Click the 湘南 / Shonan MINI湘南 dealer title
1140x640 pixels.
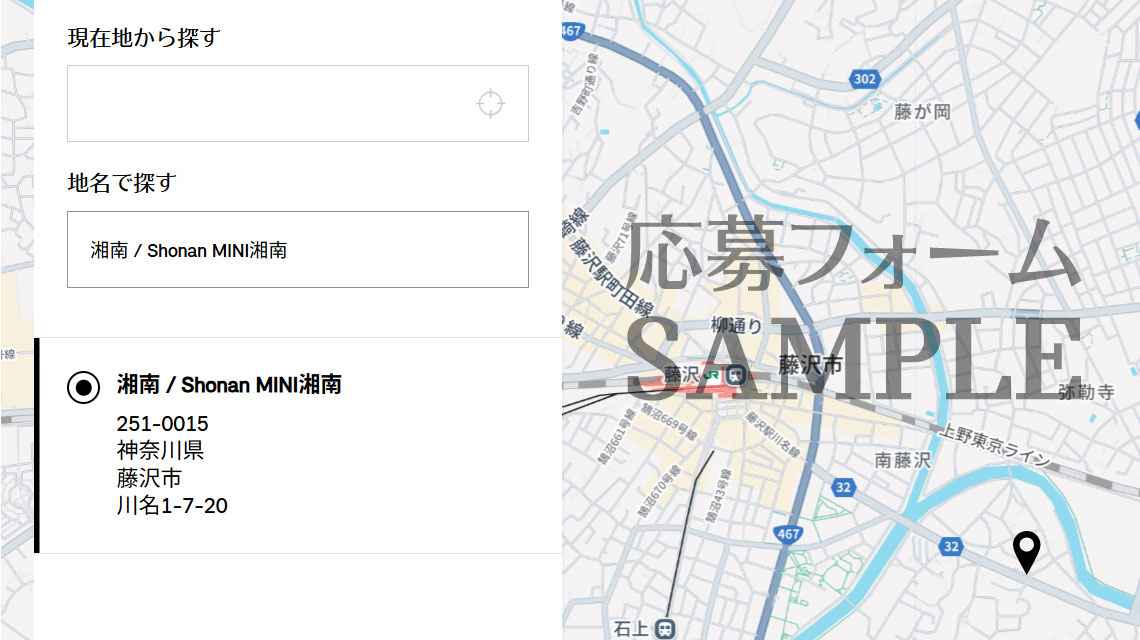229,385
